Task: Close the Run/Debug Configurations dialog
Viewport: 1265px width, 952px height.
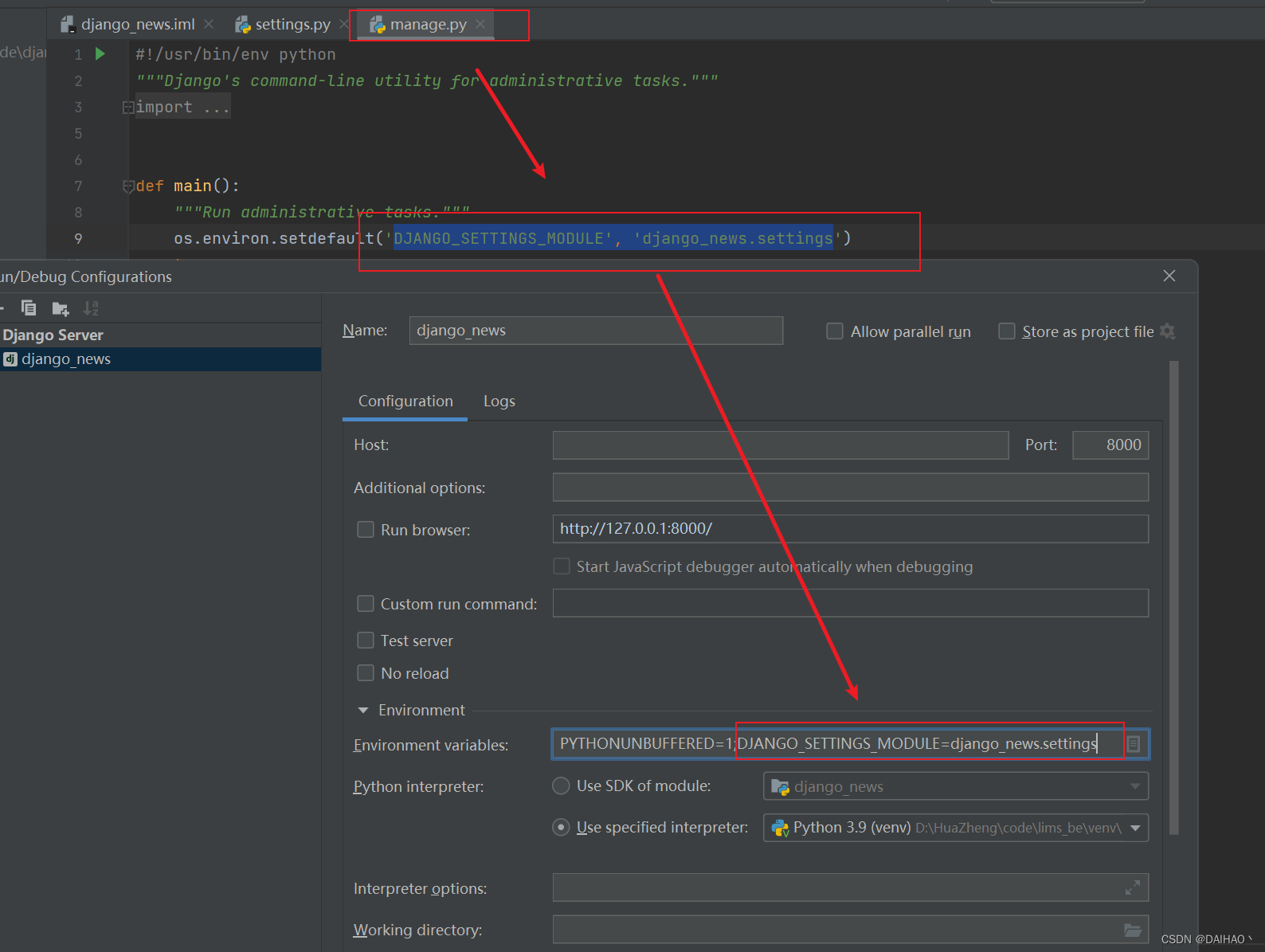Action: (x=1169, y=276)
